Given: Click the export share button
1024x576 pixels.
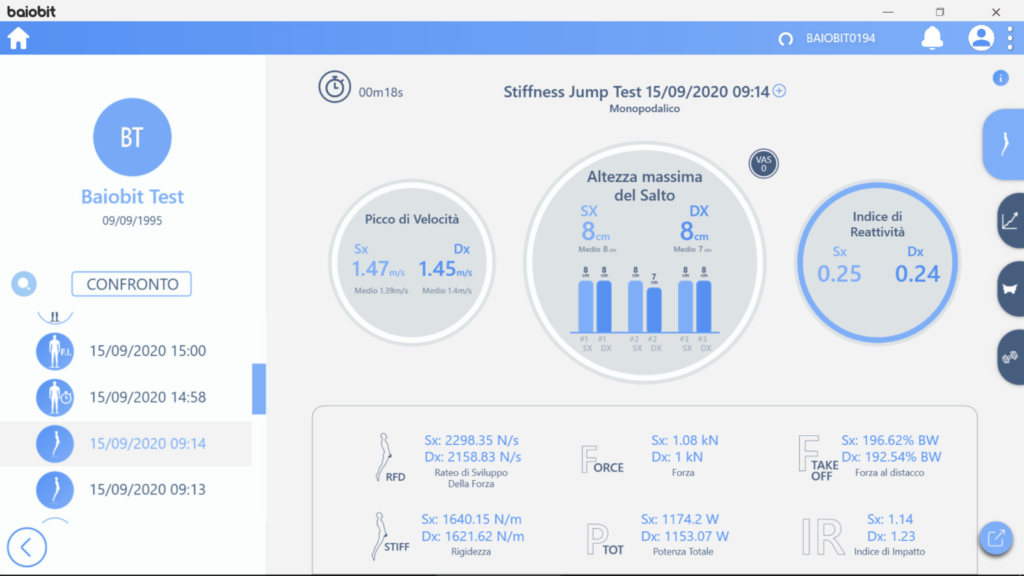Looking at the screenshot, I should (x=996, y=538).
